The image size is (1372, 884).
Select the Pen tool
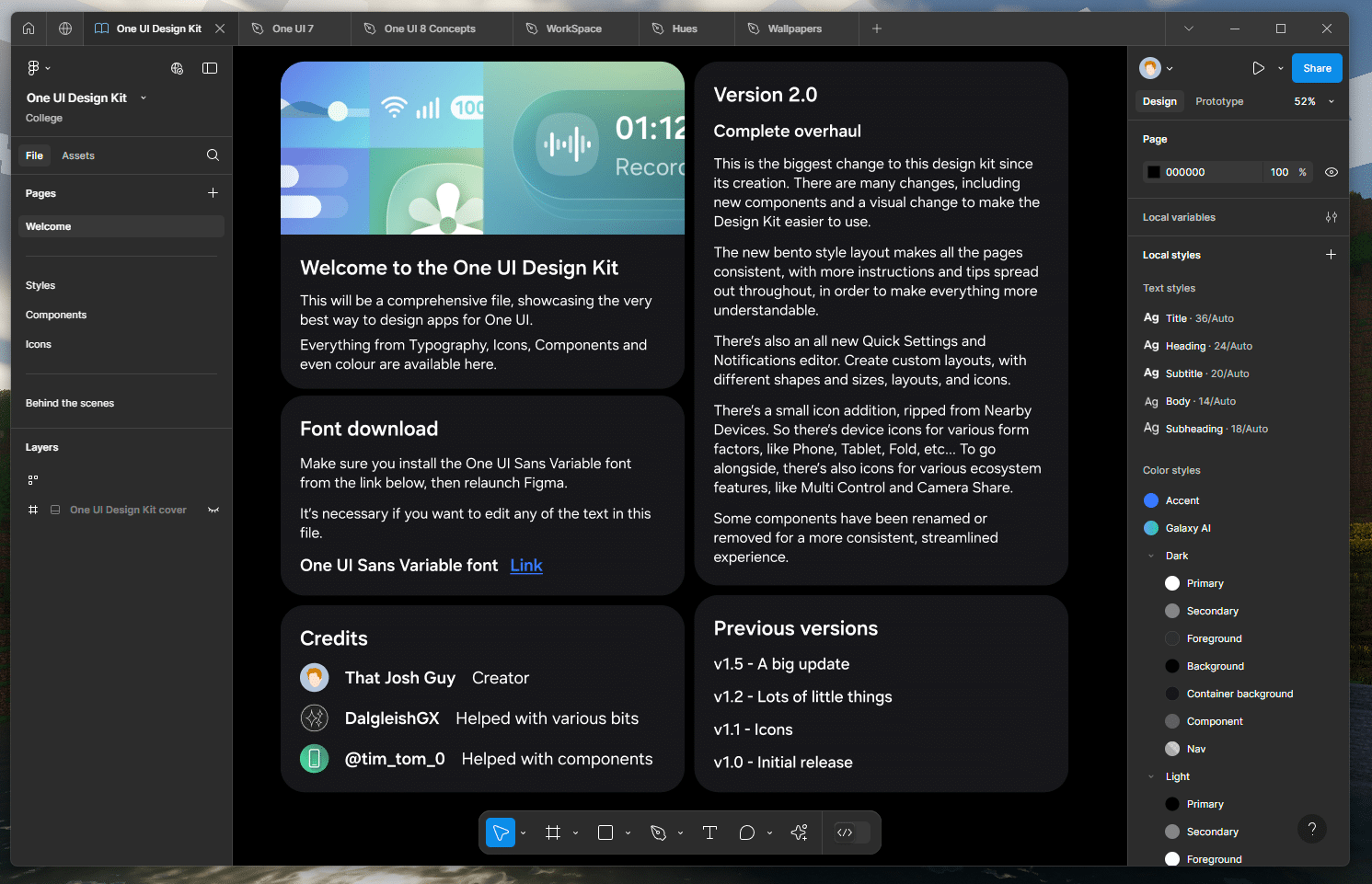(658, 832)
